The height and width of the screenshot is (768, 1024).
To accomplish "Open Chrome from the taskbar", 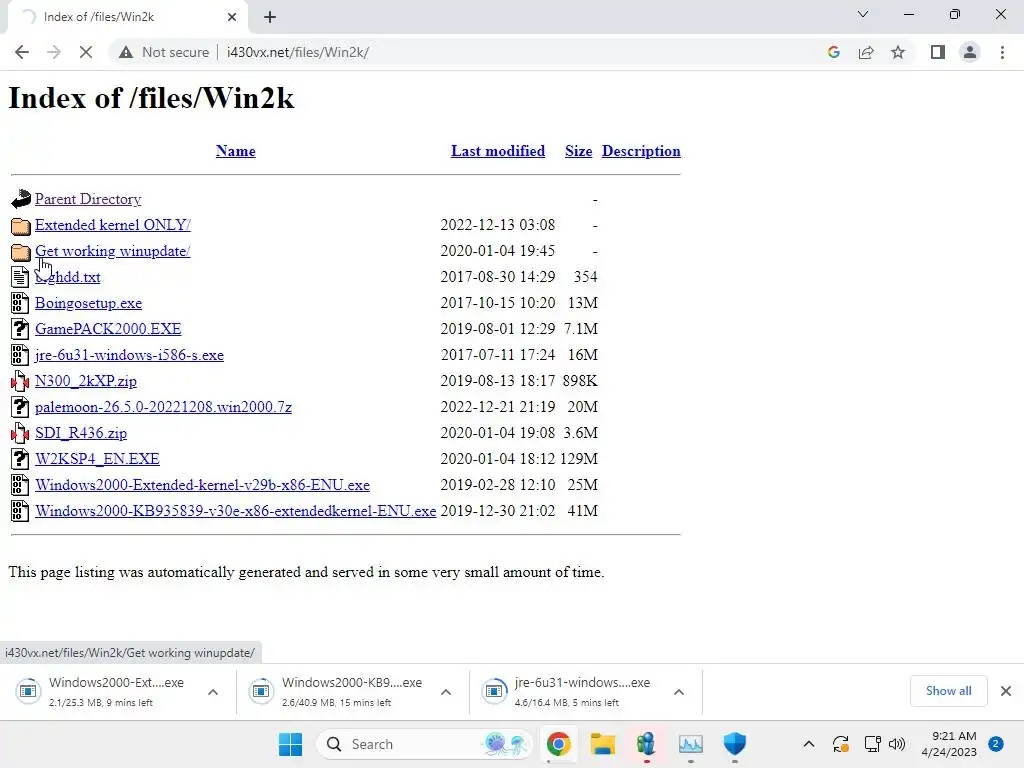I will (559, 744).
